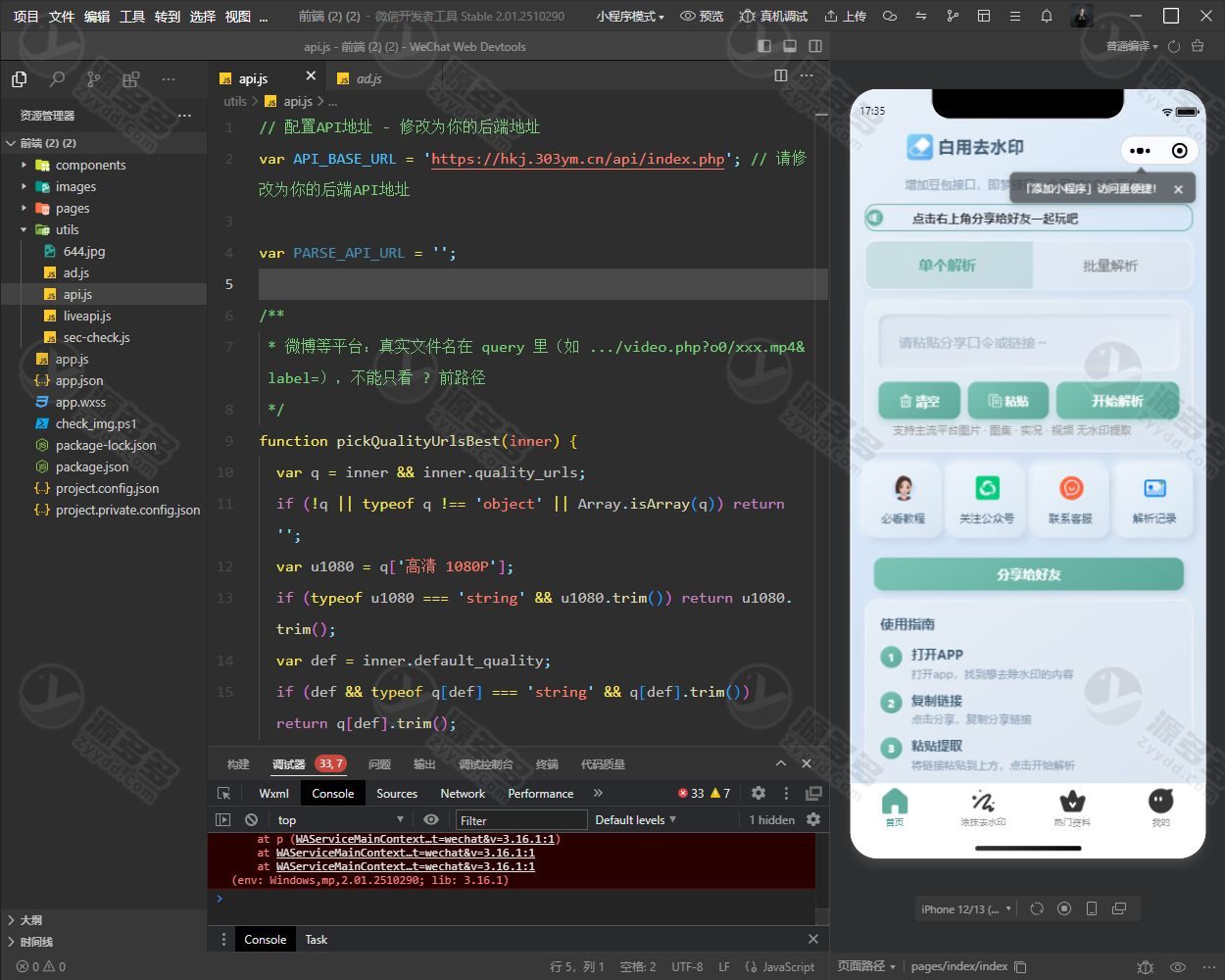
Task: Open the API URL link in code editor
Action: (x=578, y=159)
